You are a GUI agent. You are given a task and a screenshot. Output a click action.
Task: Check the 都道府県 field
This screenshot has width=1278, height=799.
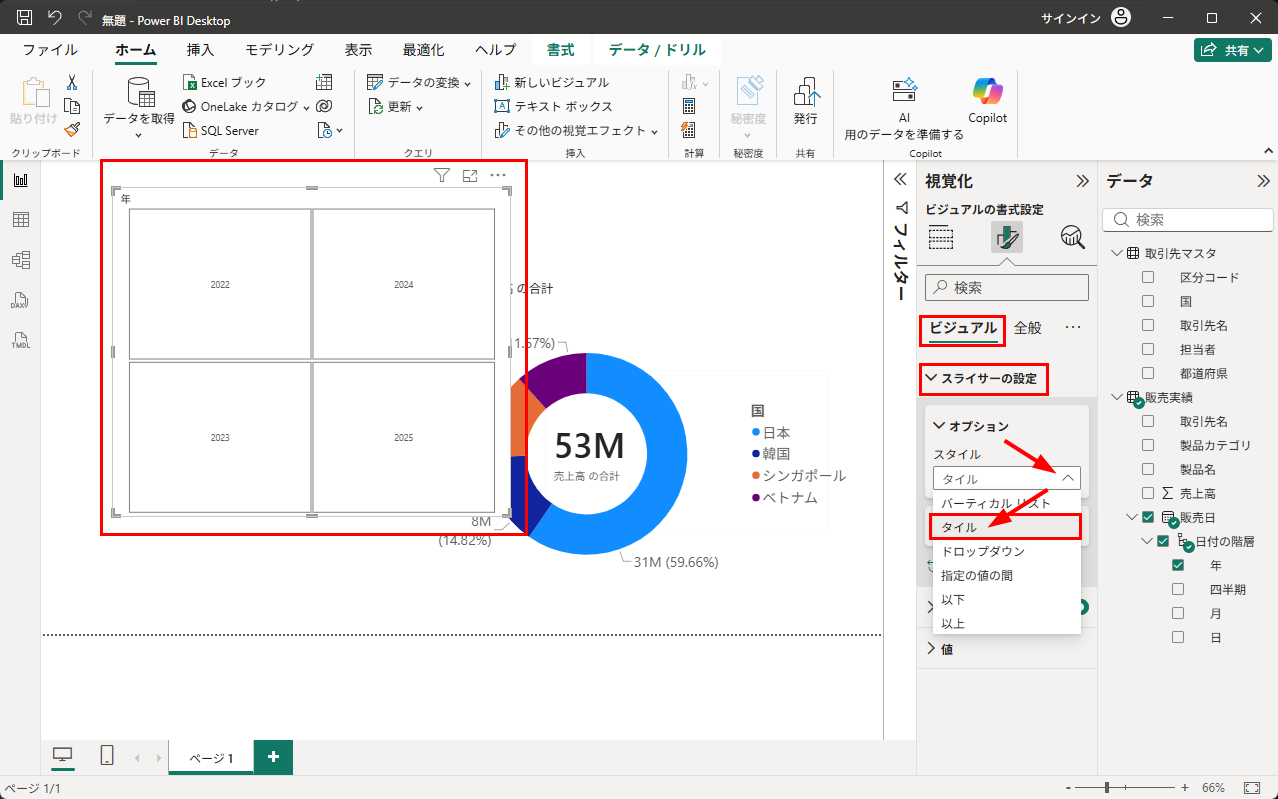(x=1148, y=373)
